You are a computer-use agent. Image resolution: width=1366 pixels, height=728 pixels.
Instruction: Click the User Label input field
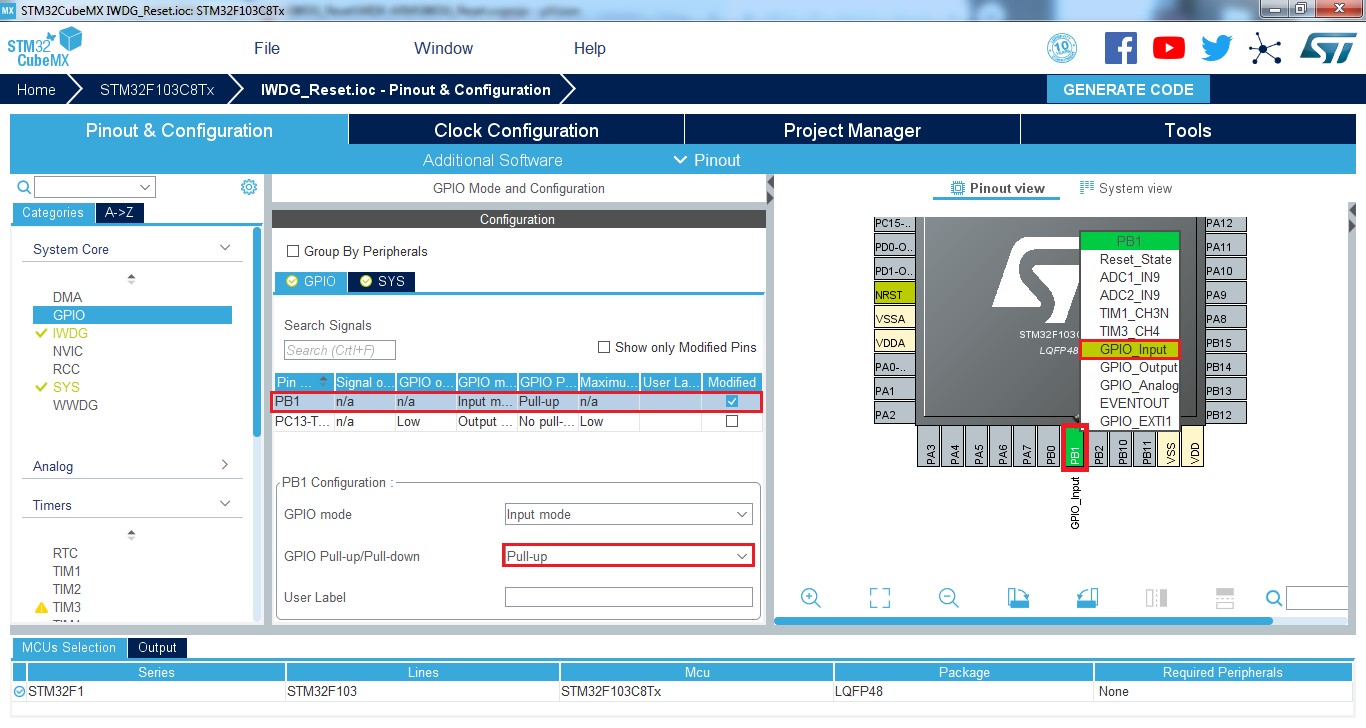pyautogui.click(x=628, y=597)
